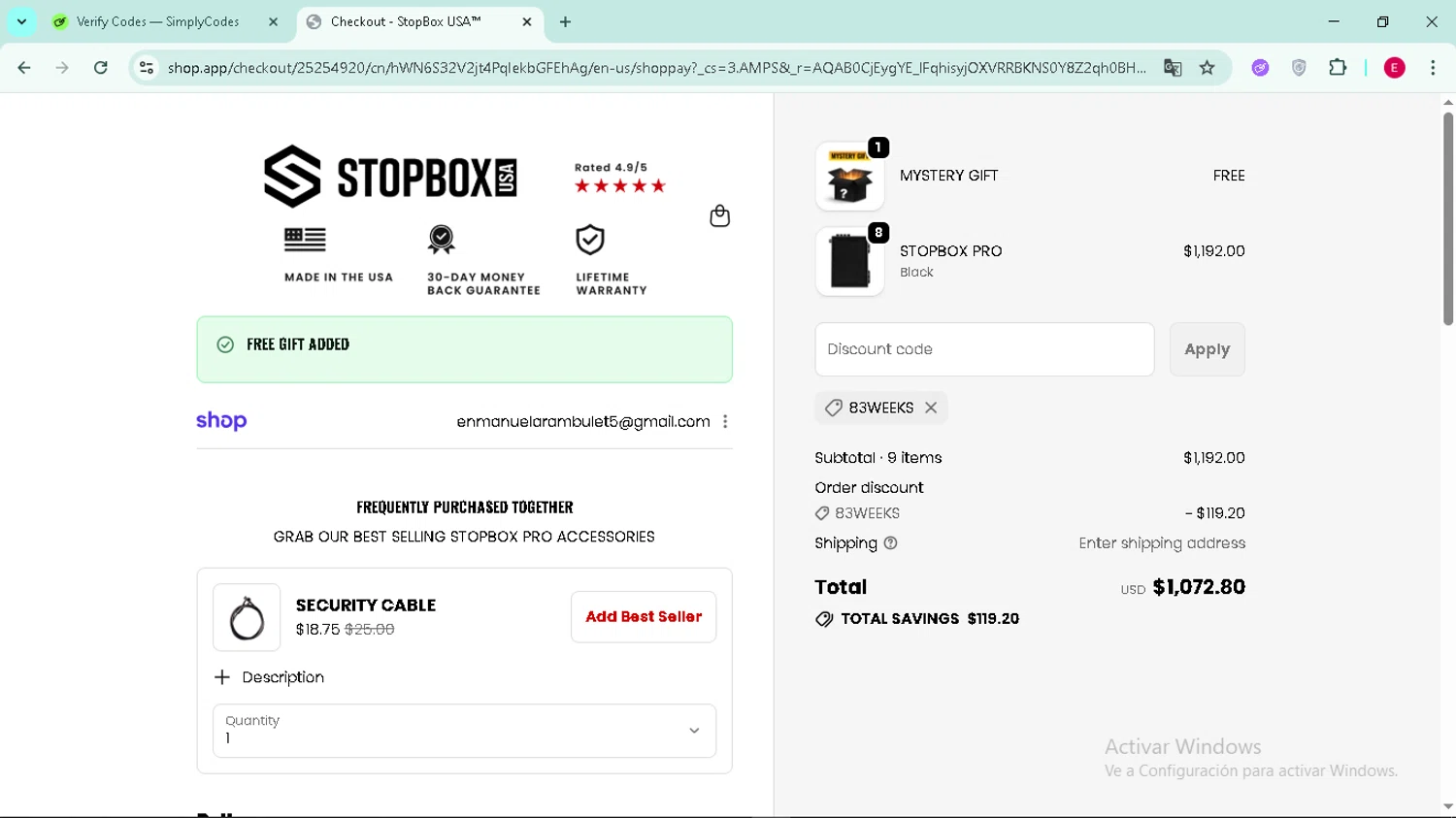
Task: Reload the checkout page
Action: [101, 68]
